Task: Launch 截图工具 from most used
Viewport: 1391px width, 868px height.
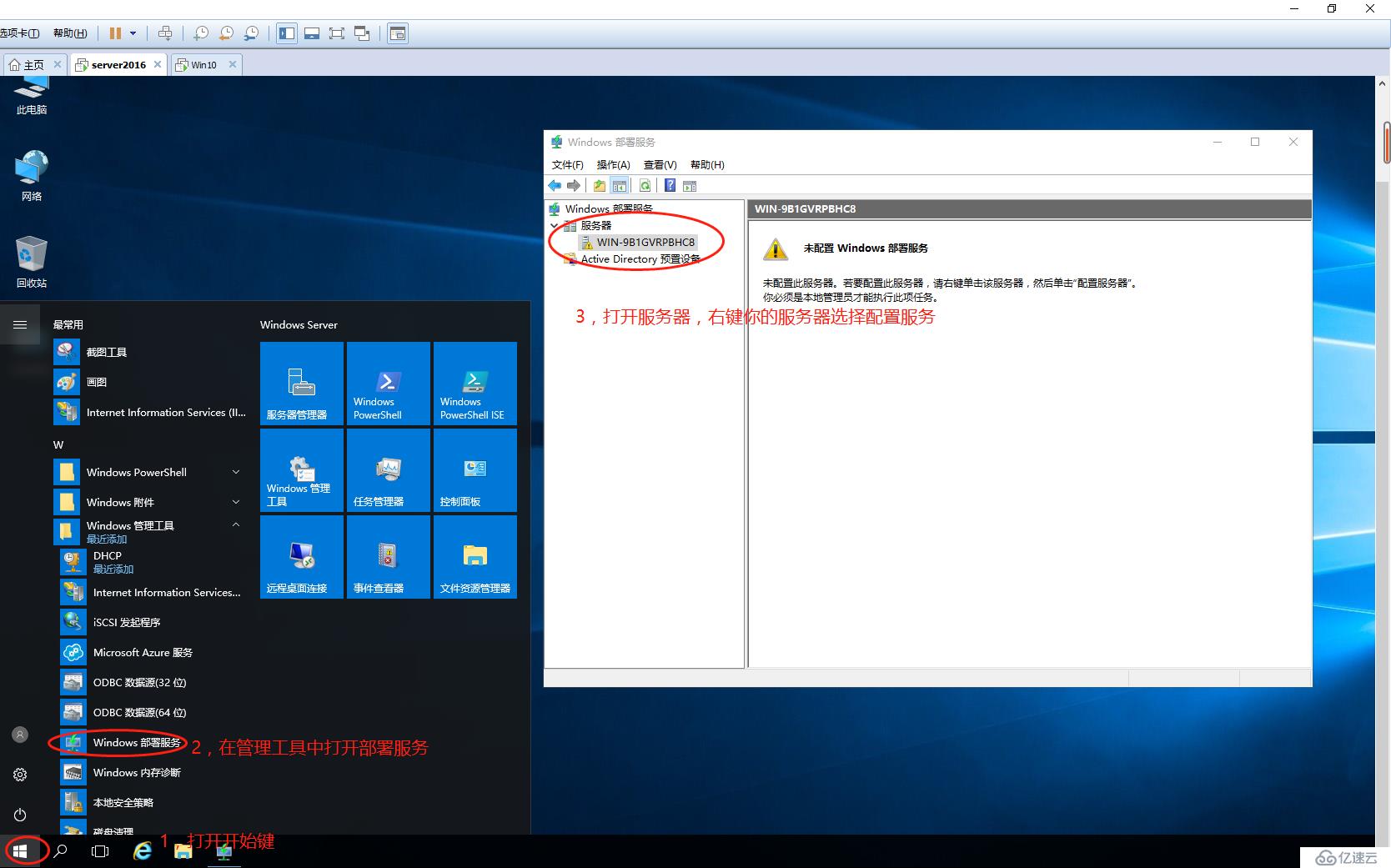Action: pos(152,352)
